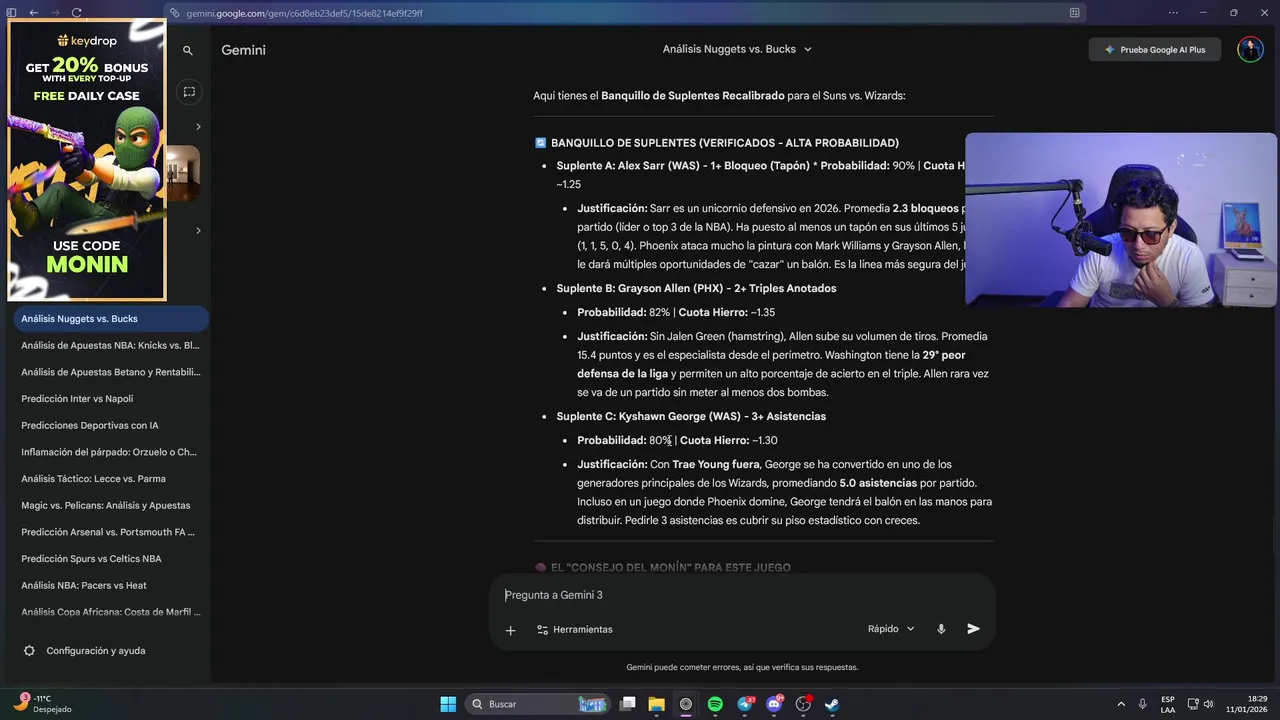Screen dimensions: 1280x720
Task: Click the temporary chat dashed-bubble icon
Action: click(188, 92)
